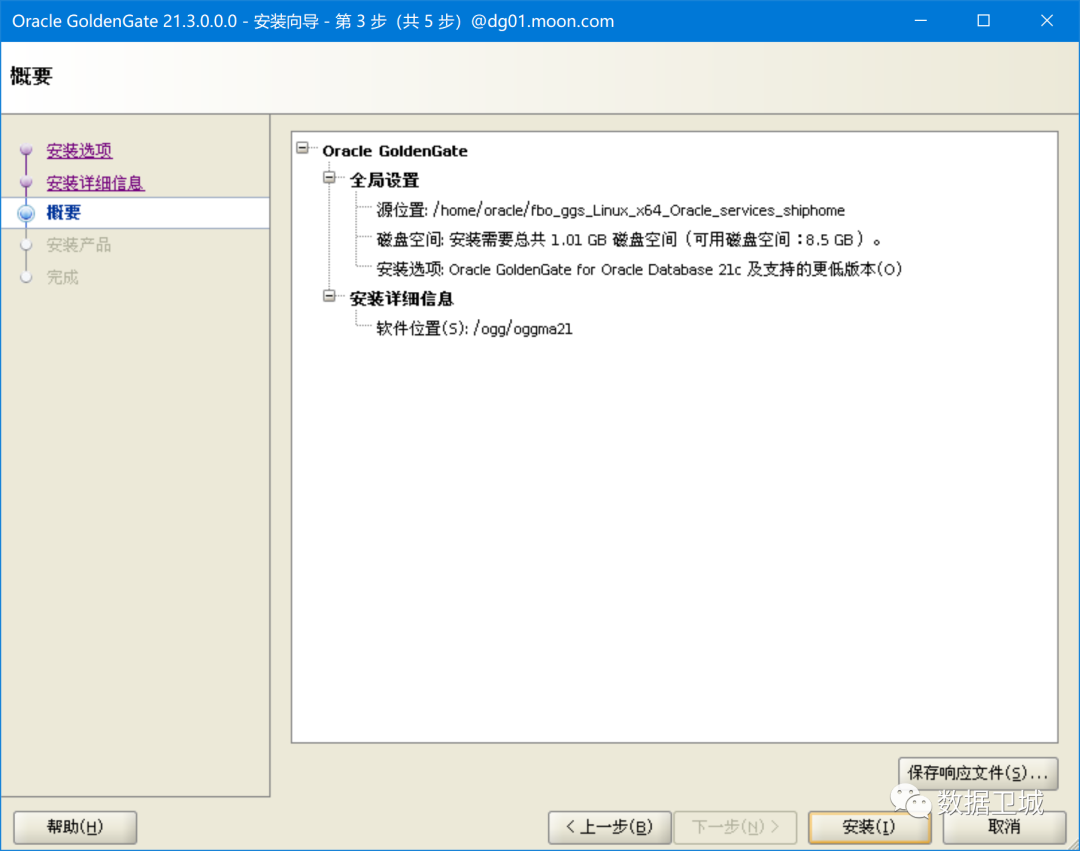The image size is (1080, 851).
Task: Click the disabled 下一步(N) button
Action: coord(736,827)
